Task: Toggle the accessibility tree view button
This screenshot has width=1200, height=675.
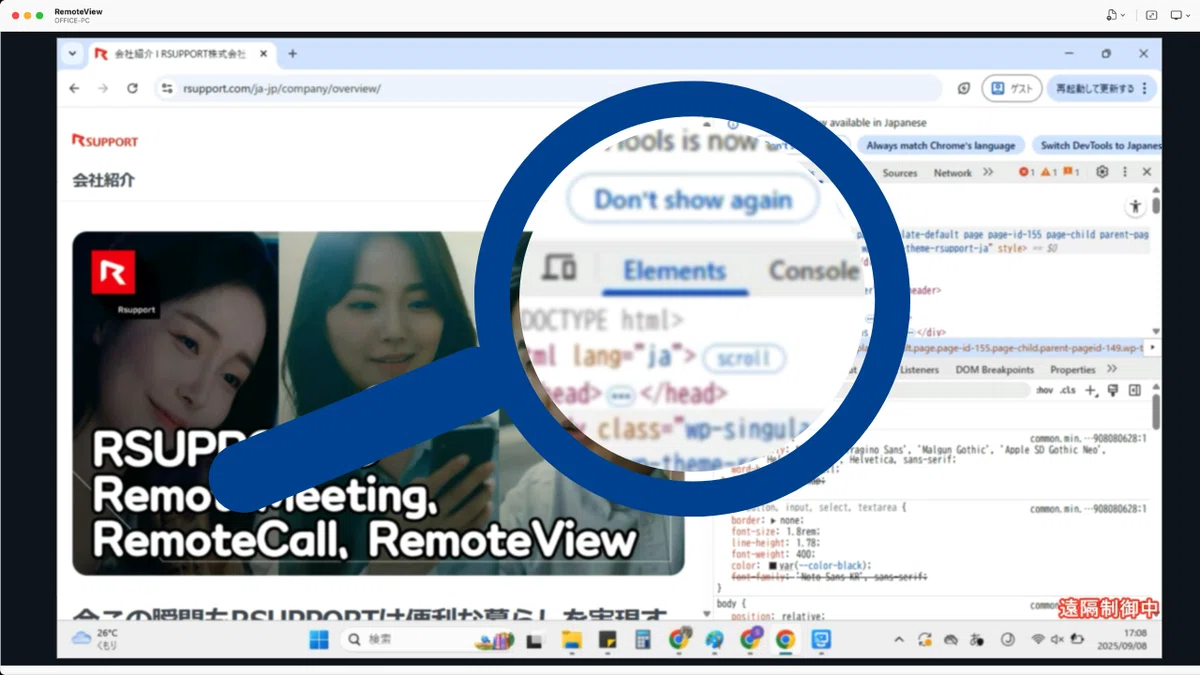Action: click(x=1134, y=207)
